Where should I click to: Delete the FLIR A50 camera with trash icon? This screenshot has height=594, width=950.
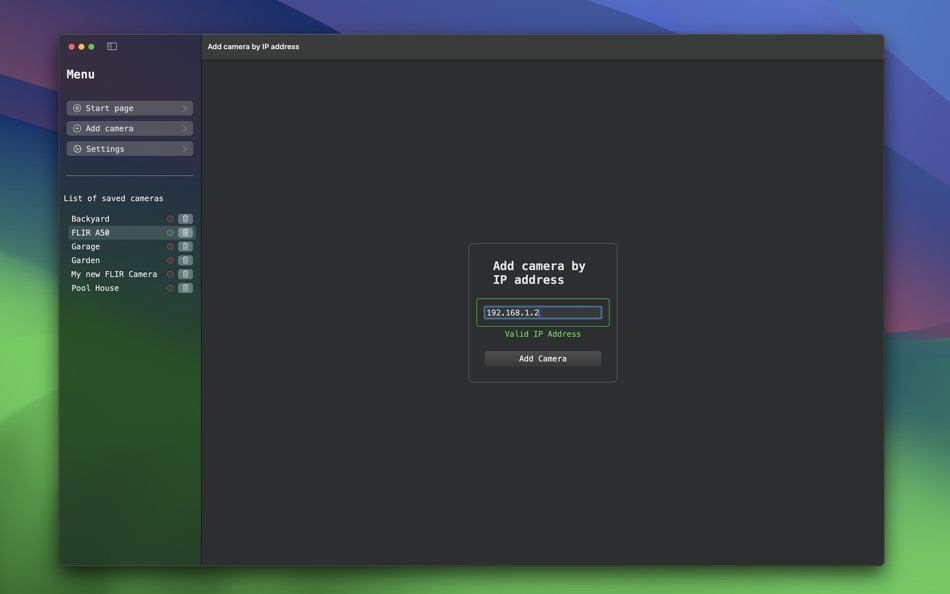pos(185,233)
